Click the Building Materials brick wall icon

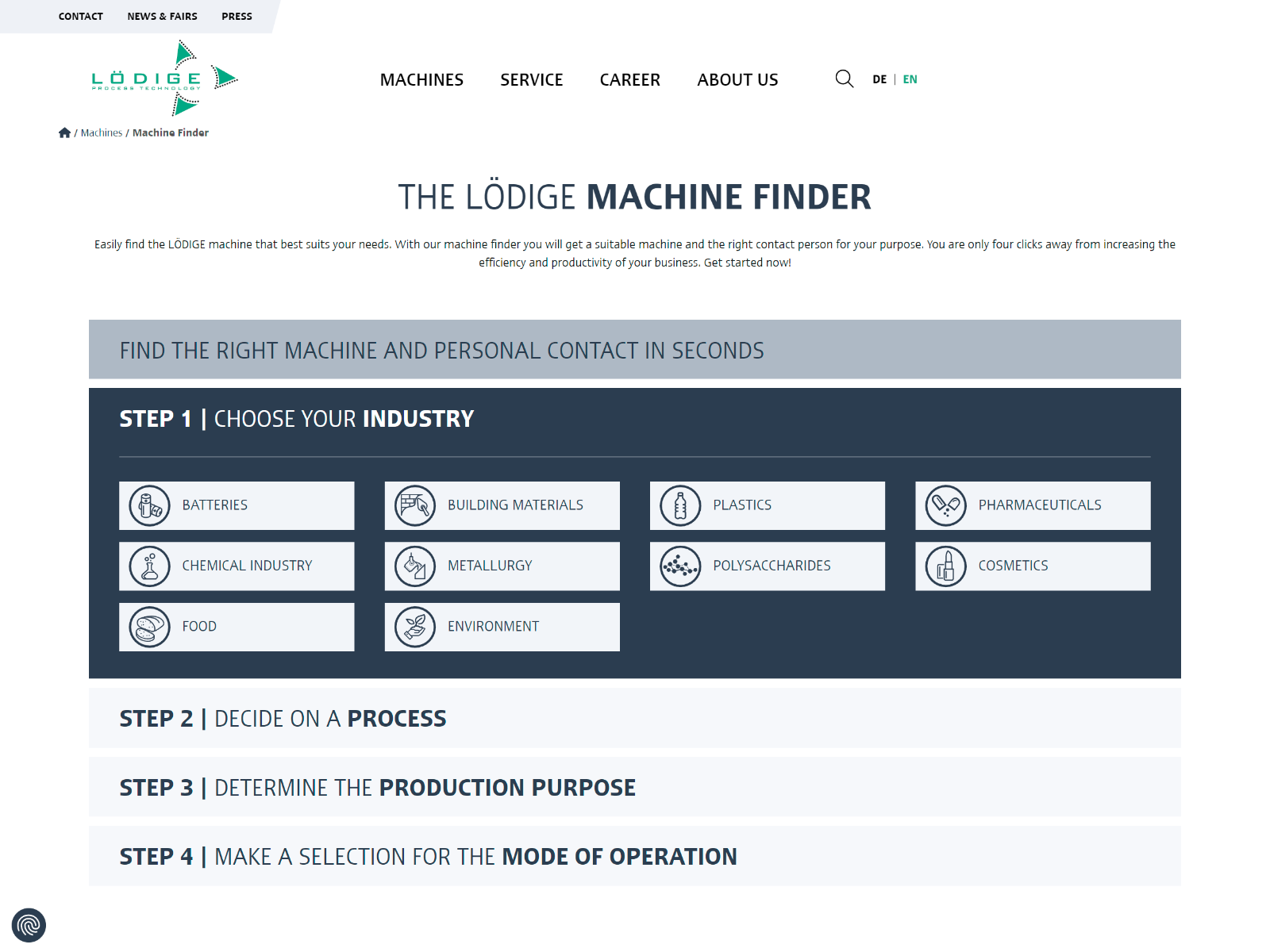[415, 505]
